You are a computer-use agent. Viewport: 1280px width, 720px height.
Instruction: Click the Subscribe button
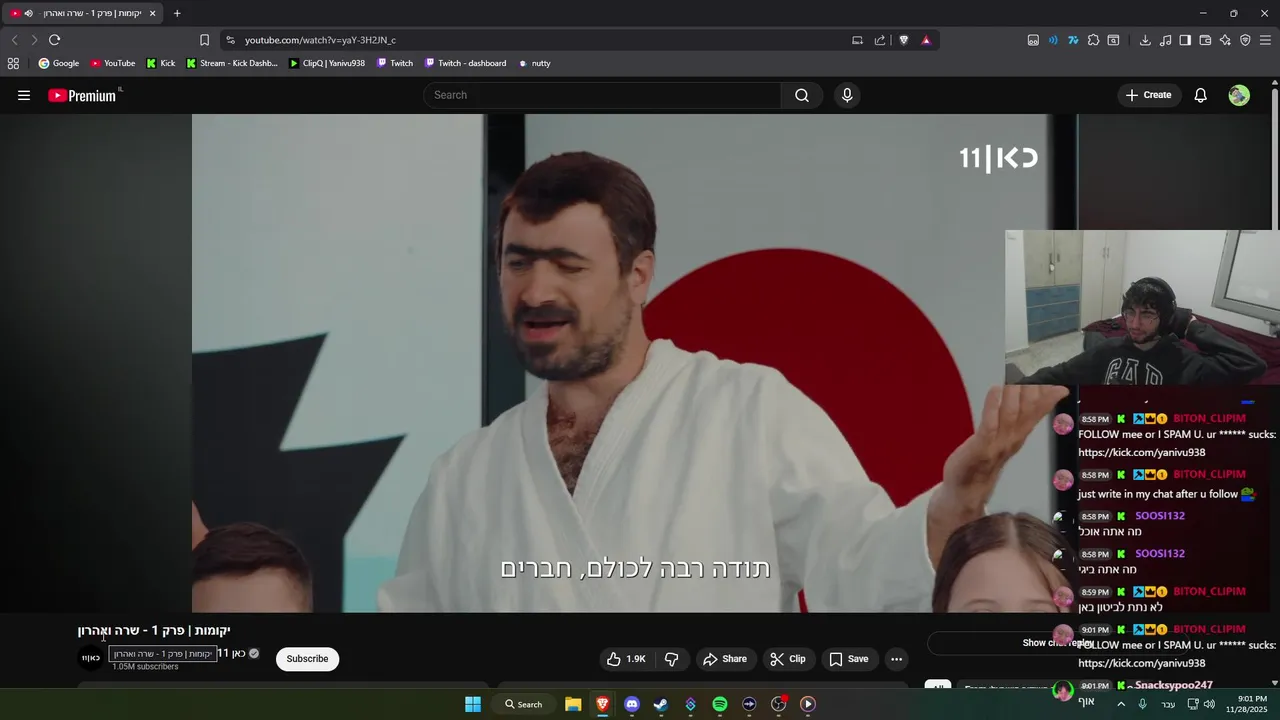point(307,659)
